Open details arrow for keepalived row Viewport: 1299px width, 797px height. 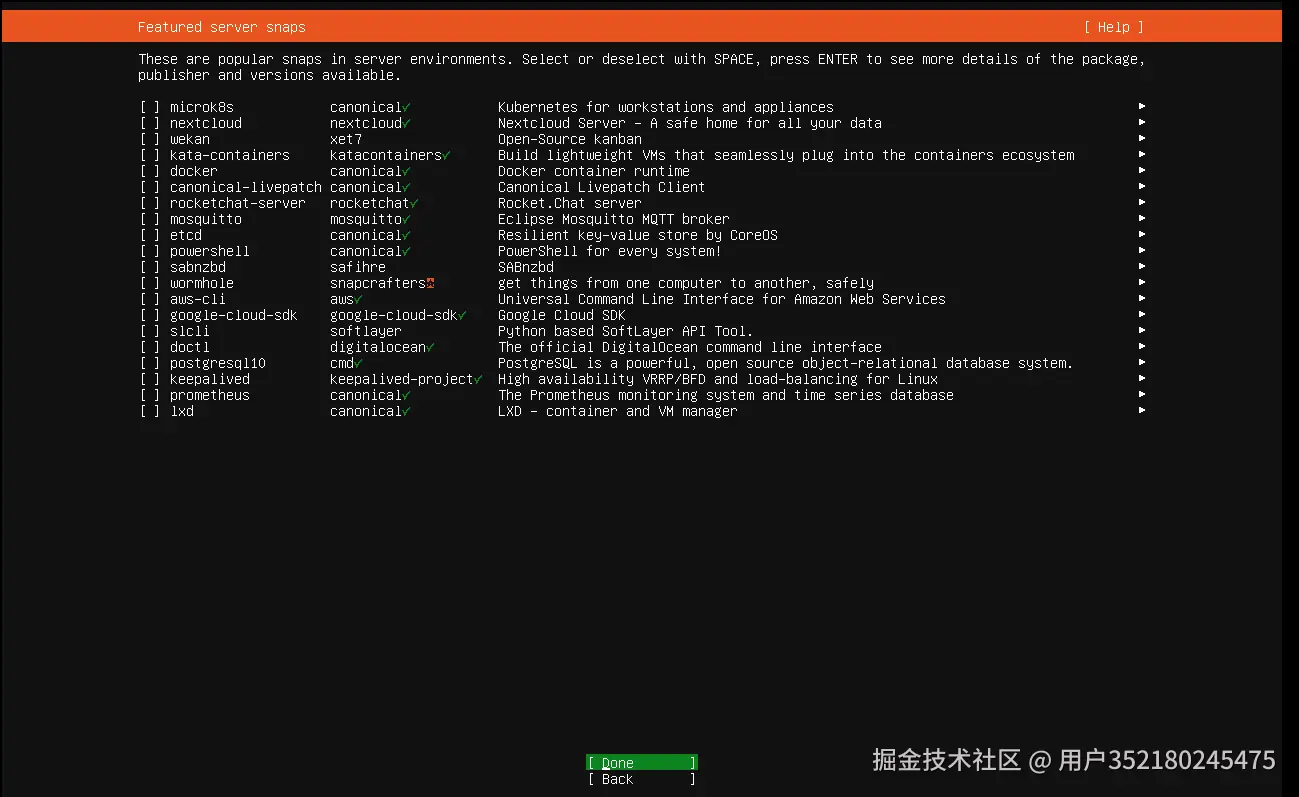click(x=1142, y=378)
